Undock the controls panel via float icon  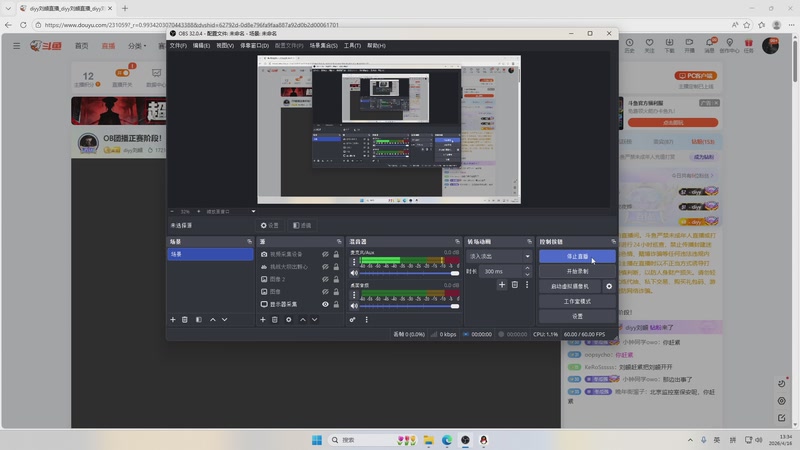(613, 241)
